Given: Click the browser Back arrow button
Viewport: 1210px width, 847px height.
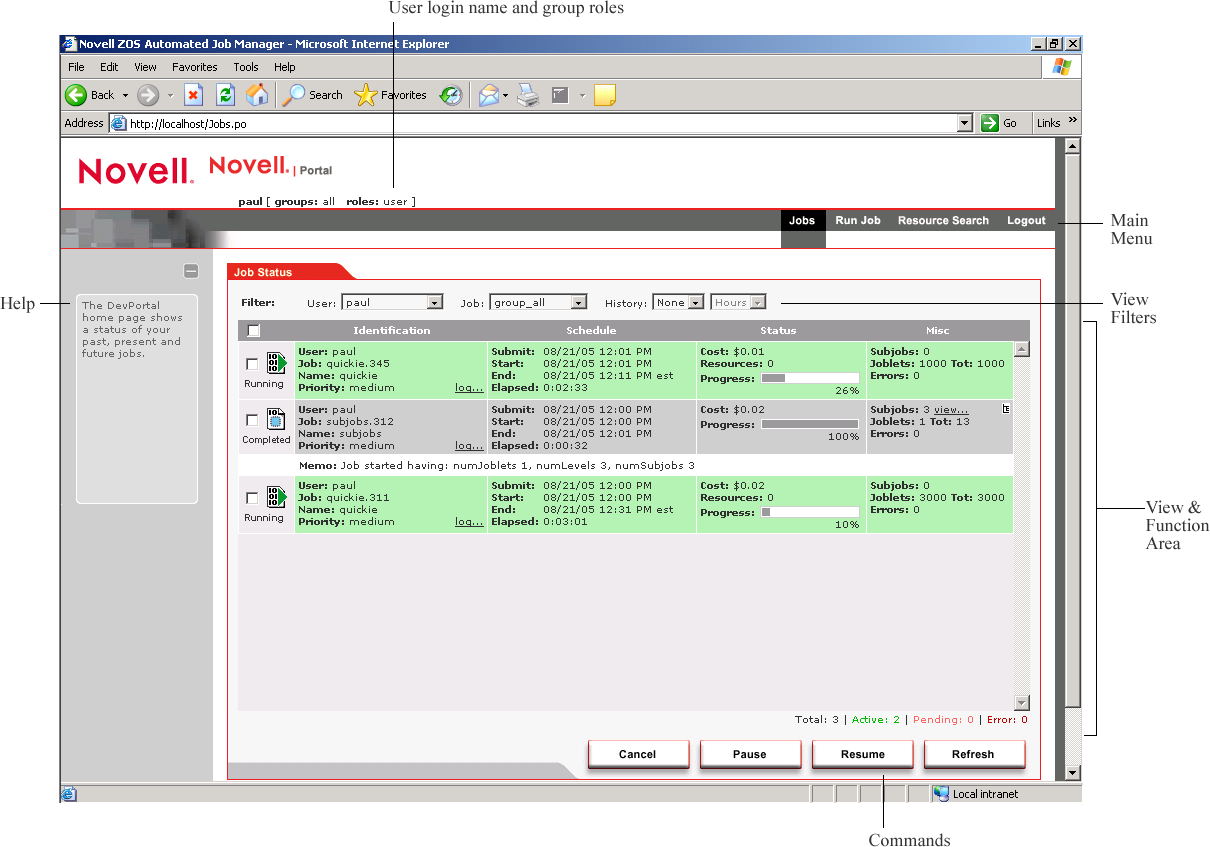Looking at the screenshot, I should (x=76, y=95).
